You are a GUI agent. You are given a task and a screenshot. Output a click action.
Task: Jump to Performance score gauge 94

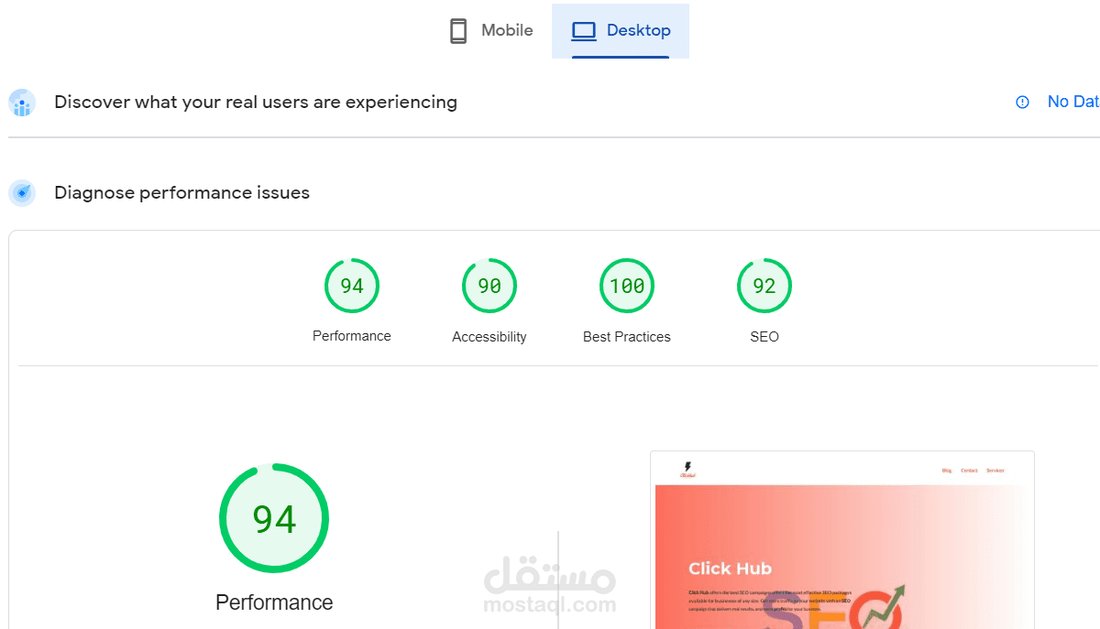[x=351, y=285]
